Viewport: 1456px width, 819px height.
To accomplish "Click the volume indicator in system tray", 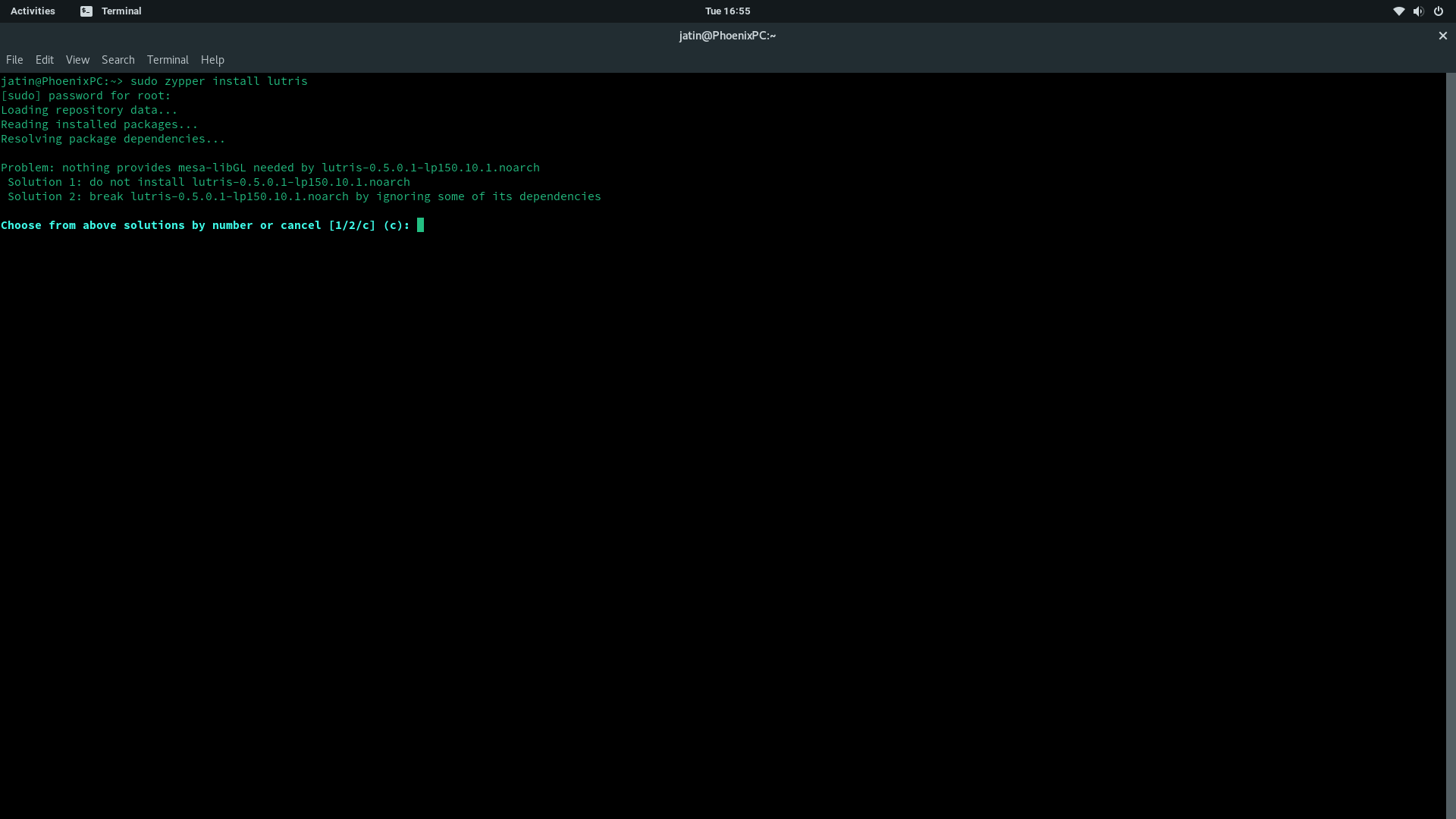I will pos(1417,11).
